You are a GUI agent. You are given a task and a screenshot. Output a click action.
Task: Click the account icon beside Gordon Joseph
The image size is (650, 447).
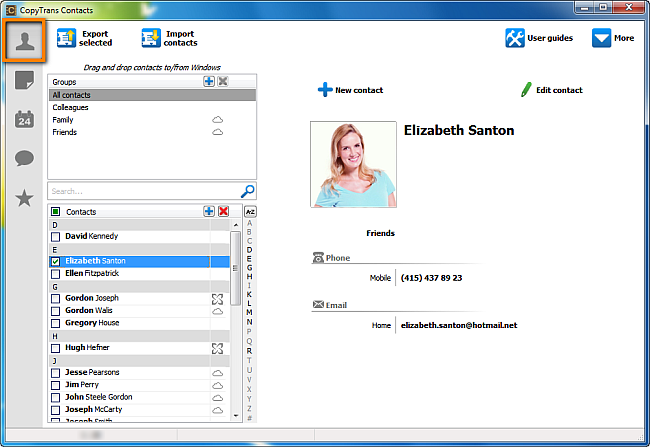tap(217, 299)
